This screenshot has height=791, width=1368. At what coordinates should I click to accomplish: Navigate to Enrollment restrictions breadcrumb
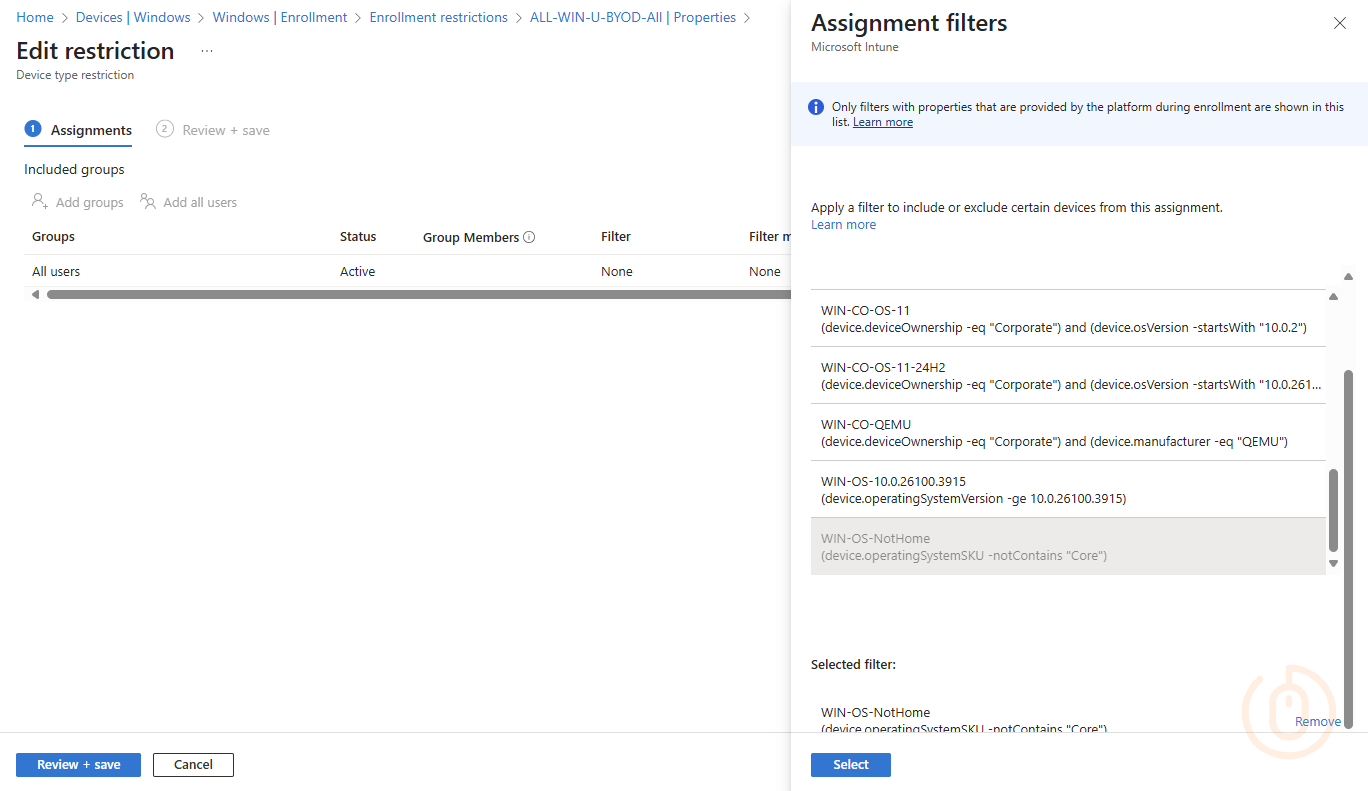(x=438, y=18)
